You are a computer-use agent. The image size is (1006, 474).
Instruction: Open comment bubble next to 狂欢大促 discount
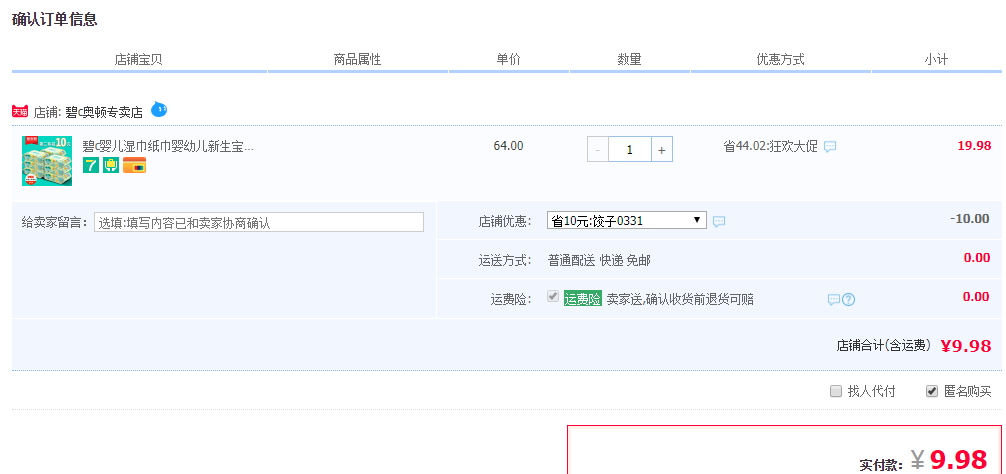pos(830,147)
